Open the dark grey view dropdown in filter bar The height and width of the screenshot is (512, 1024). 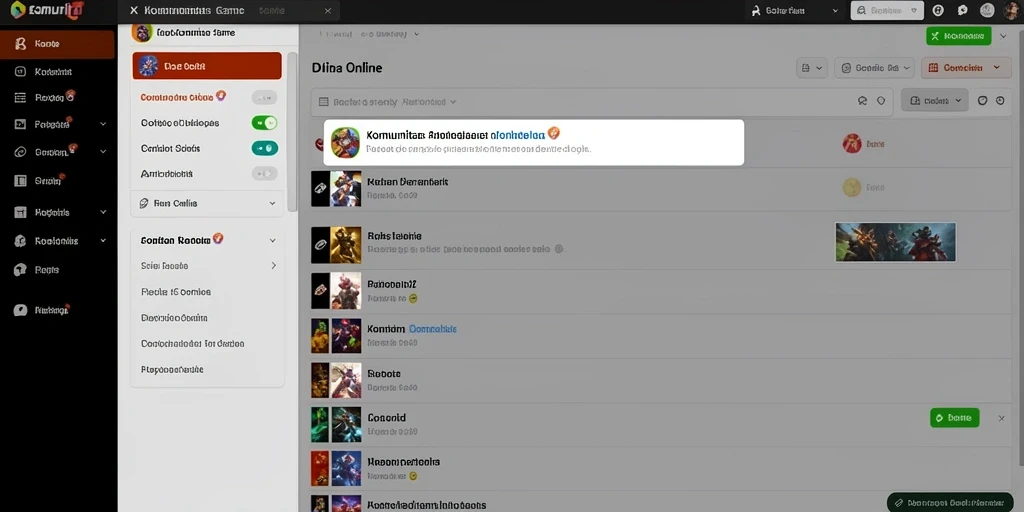[x=935, y=101]
